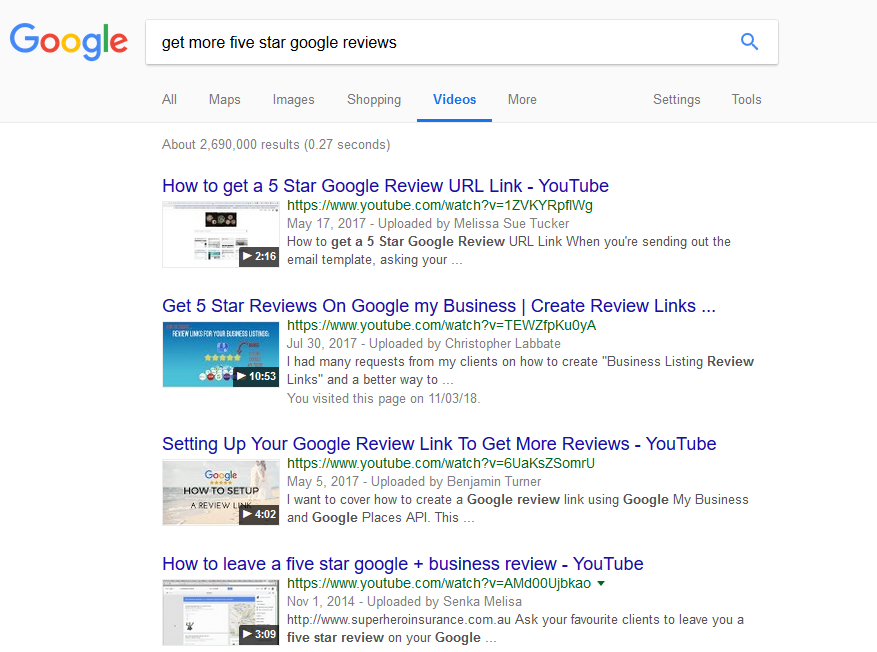
Task: Click 'Uploaded by Melissa Sue Tucker' line
Action: (x=428, y=224)
